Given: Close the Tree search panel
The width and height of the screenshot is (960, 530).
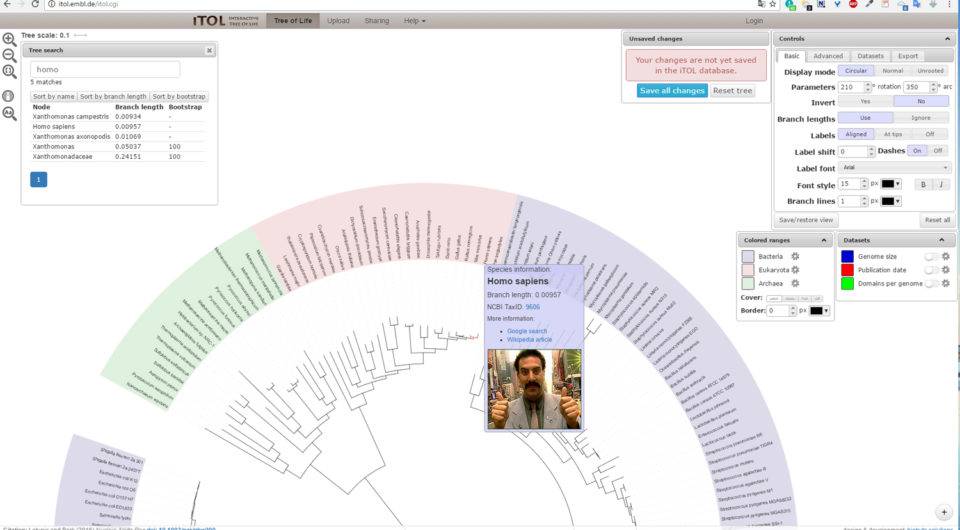Looking at the screenshot, I should click(209, 50).
